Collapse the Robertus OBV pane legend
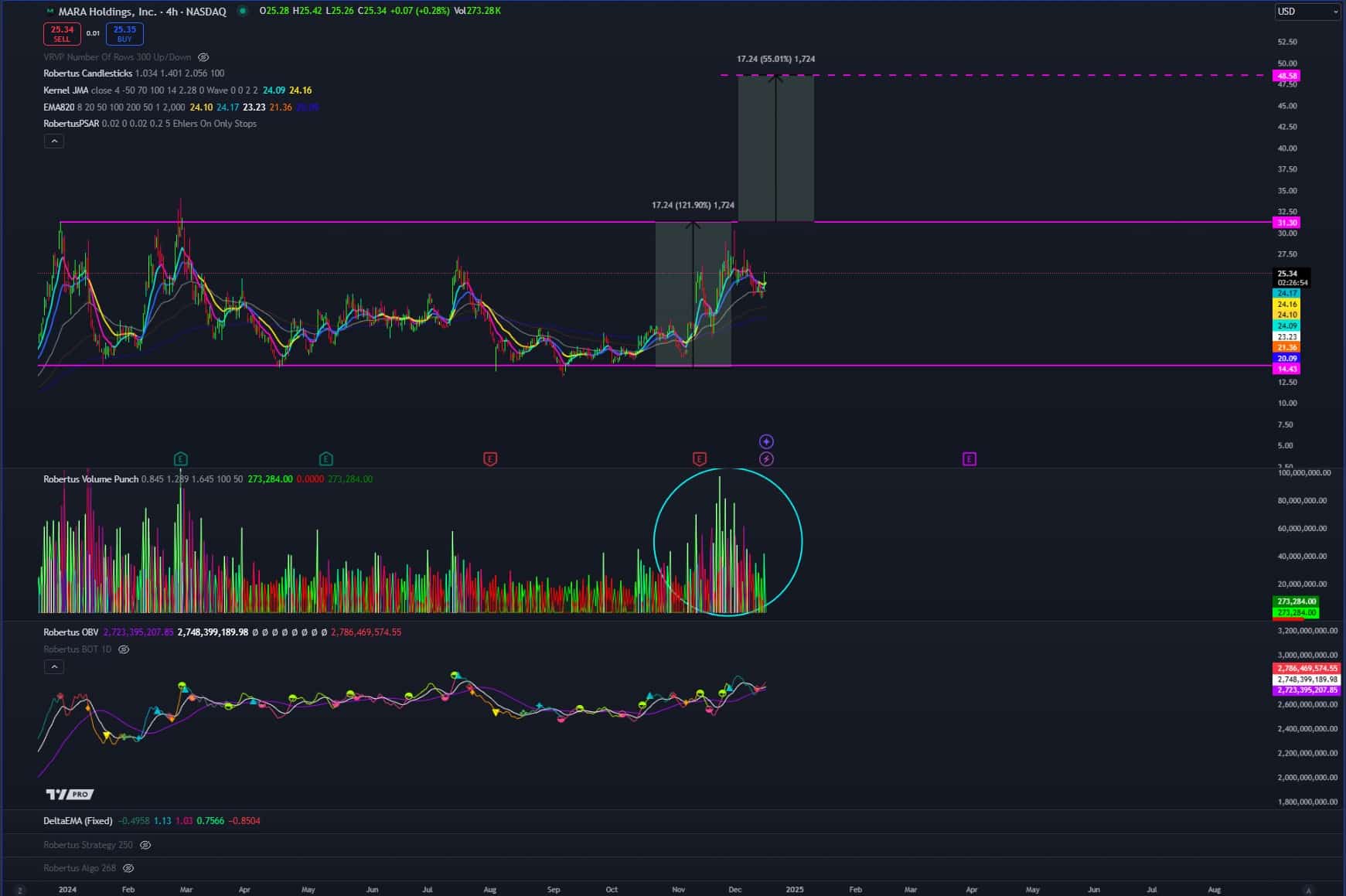Screen dimensions: 1346x896 (x=53, y=666)
